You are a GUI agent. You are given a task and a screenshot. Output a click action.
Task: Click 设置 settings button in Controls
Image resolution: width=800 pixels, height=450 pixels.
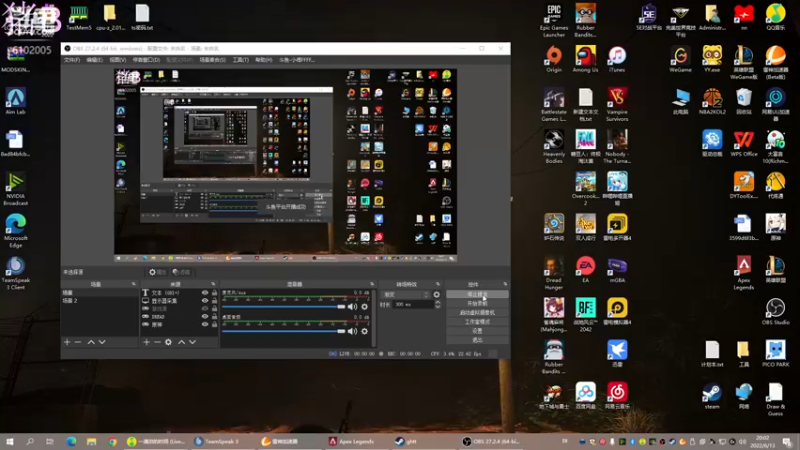click(x=477, y=331)
